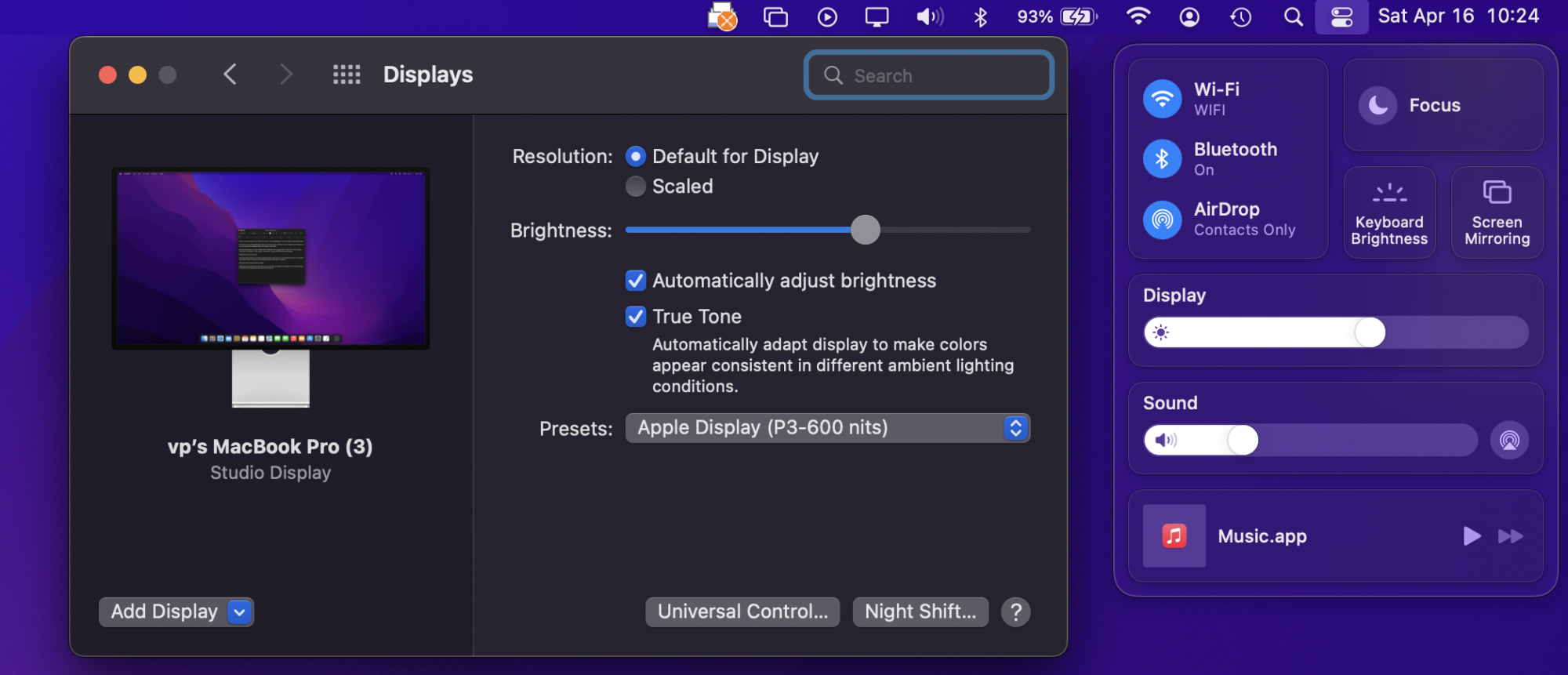Viewport: 1568px width, 675px height.
Task: Adjust the Sound volume slider
Action: tap(1310, 440)
